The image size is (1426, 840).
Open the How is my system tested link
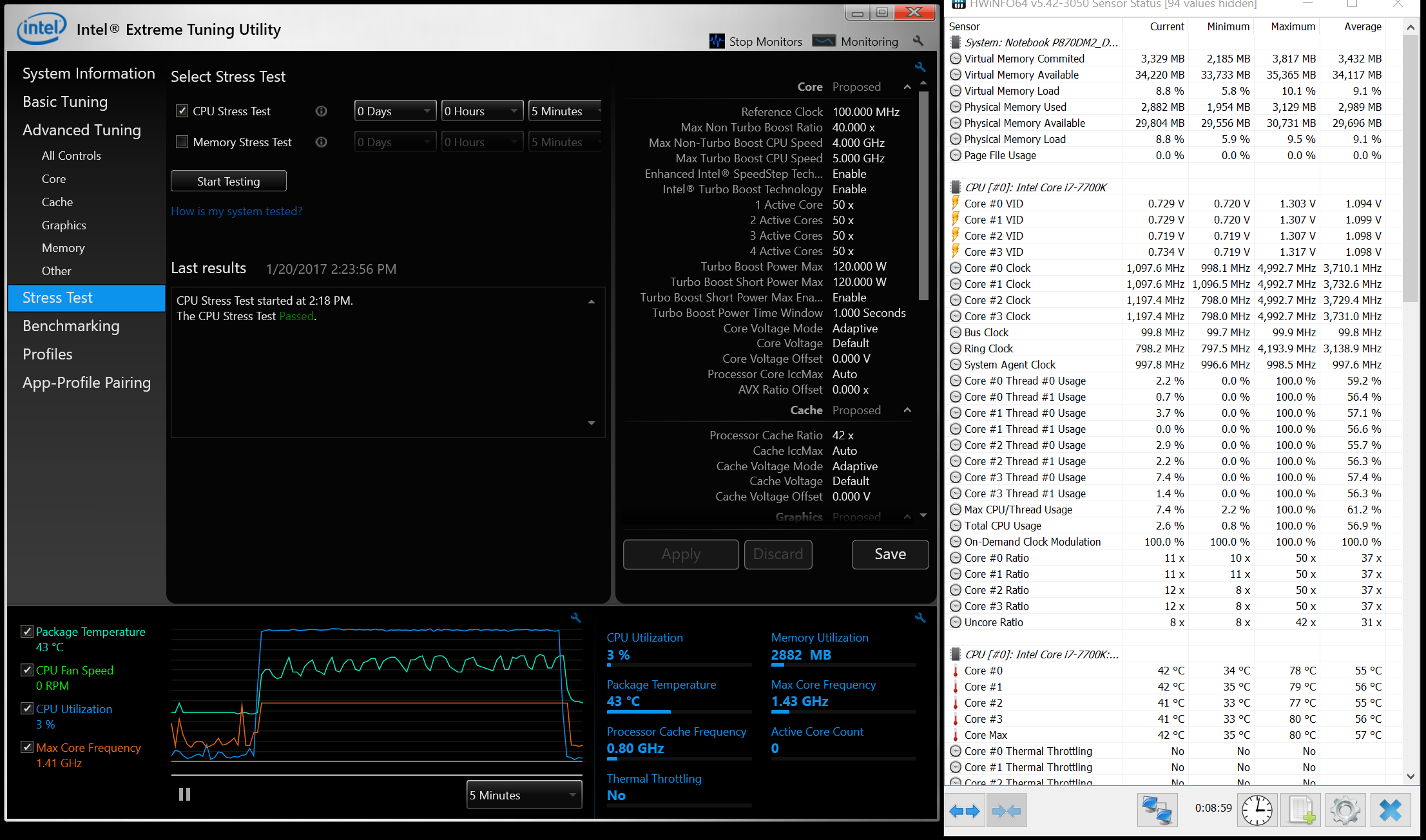(x=236, y=211)
